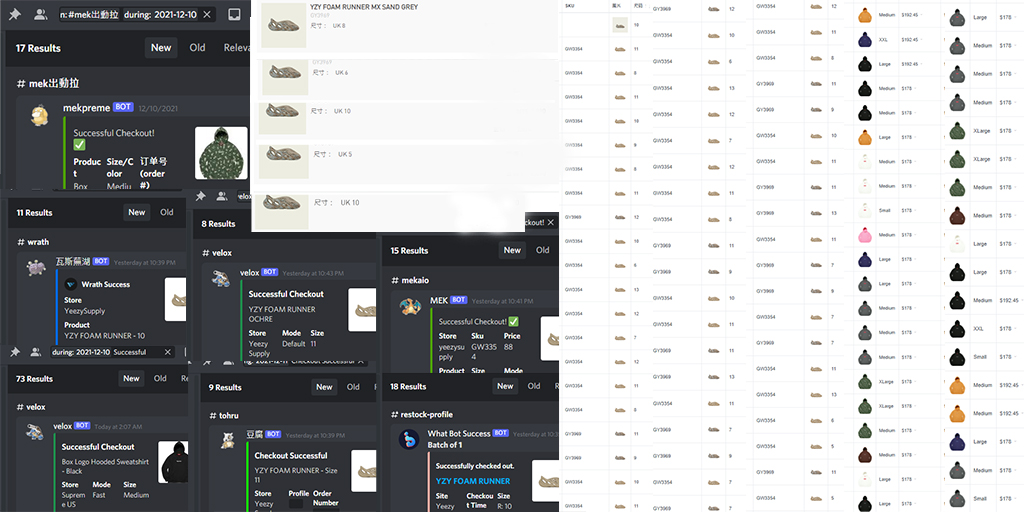Open foam runner thumbnail in What Bot Success message

point(545,481)
